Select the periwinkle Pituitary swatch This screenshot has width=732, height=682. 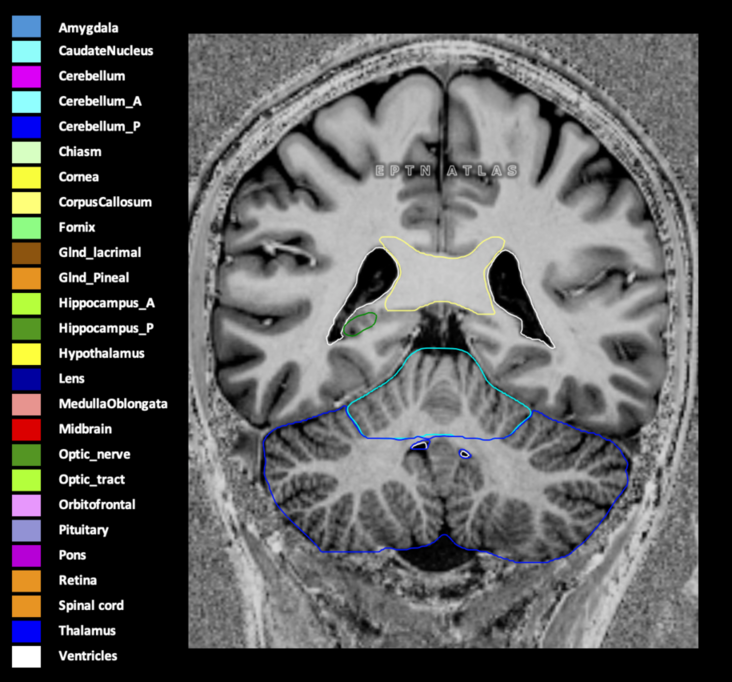(26, 531)
